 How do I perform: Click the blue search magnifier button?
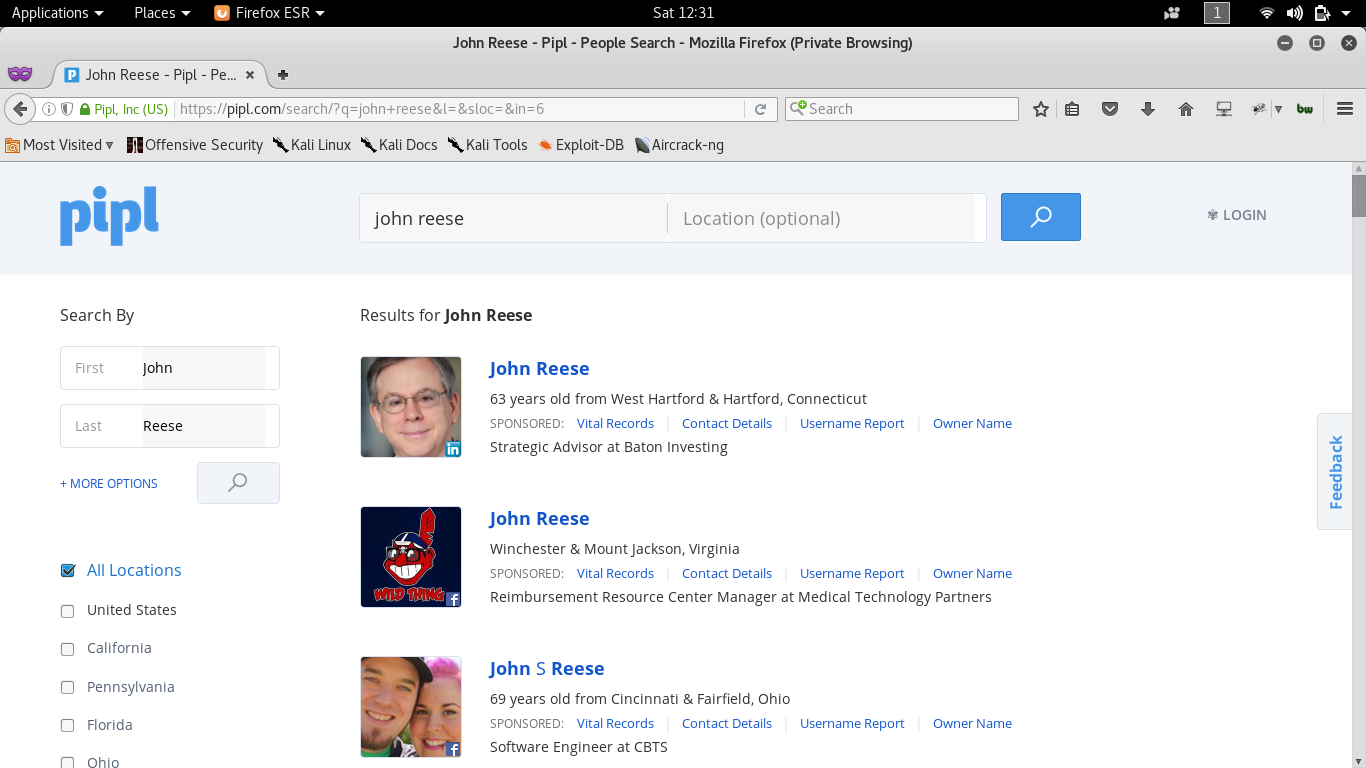1040,217
